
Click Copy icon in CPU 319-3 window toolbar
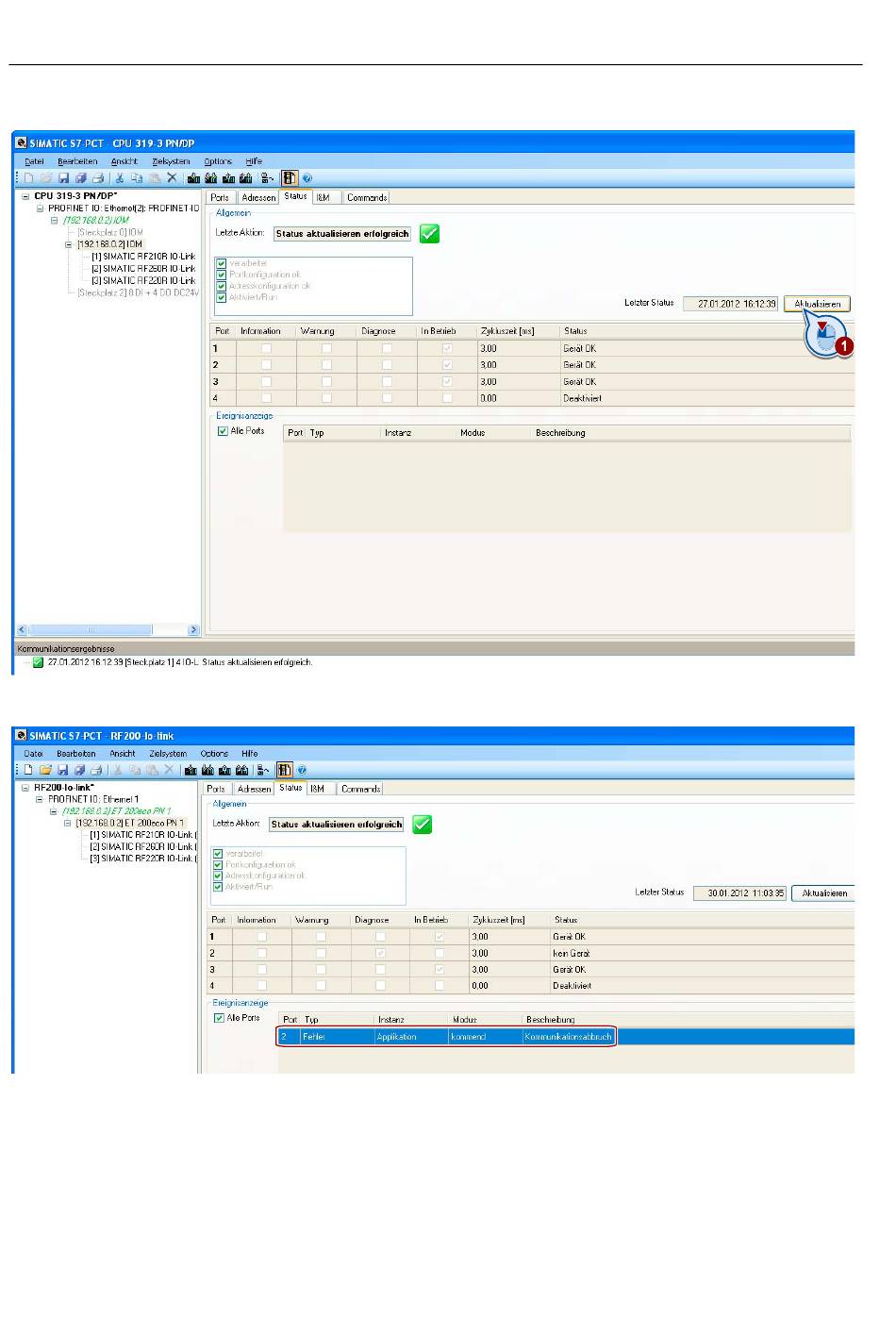[137, 177]
